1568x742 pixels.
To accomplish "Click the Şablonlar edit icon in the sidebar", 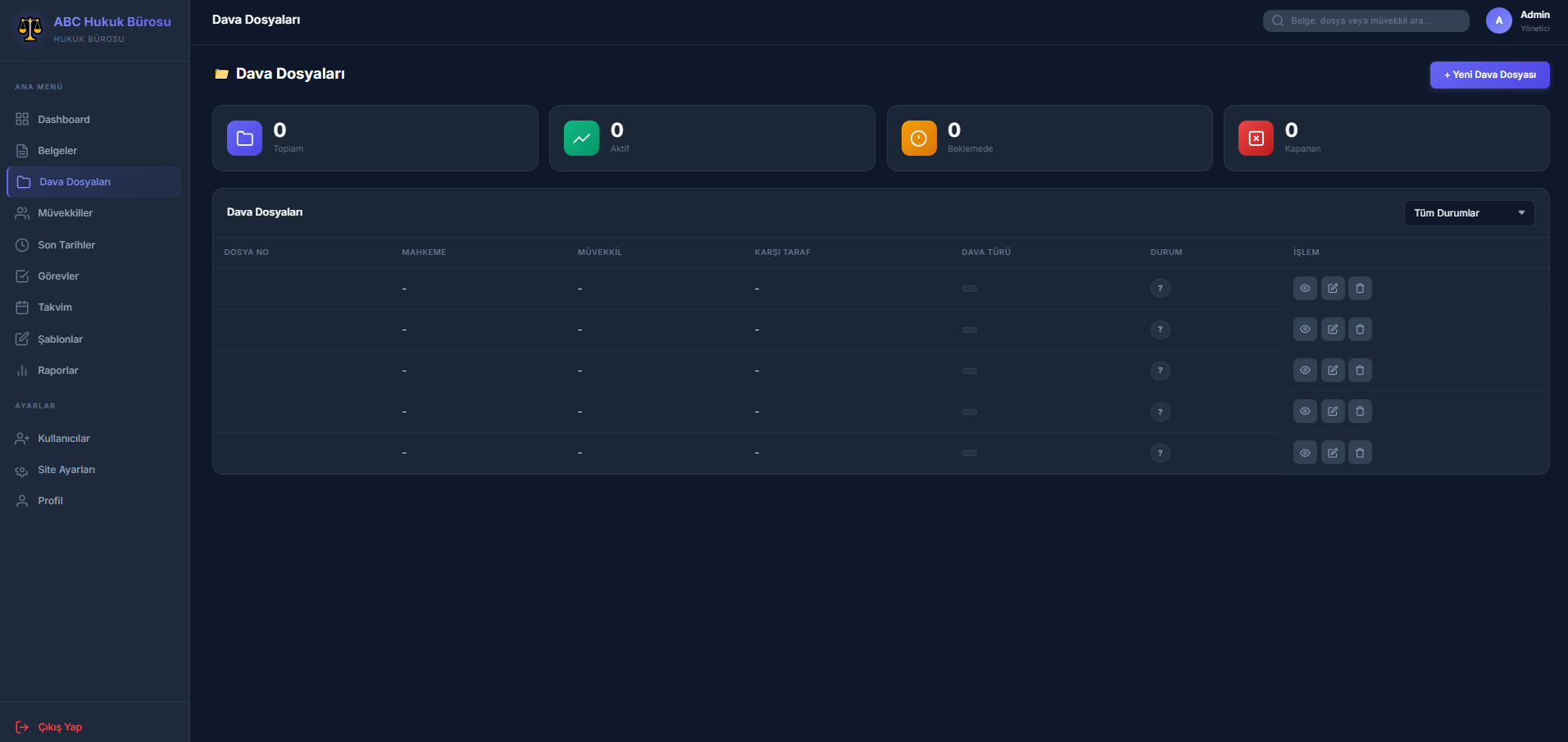I will [x=22, y=339].
